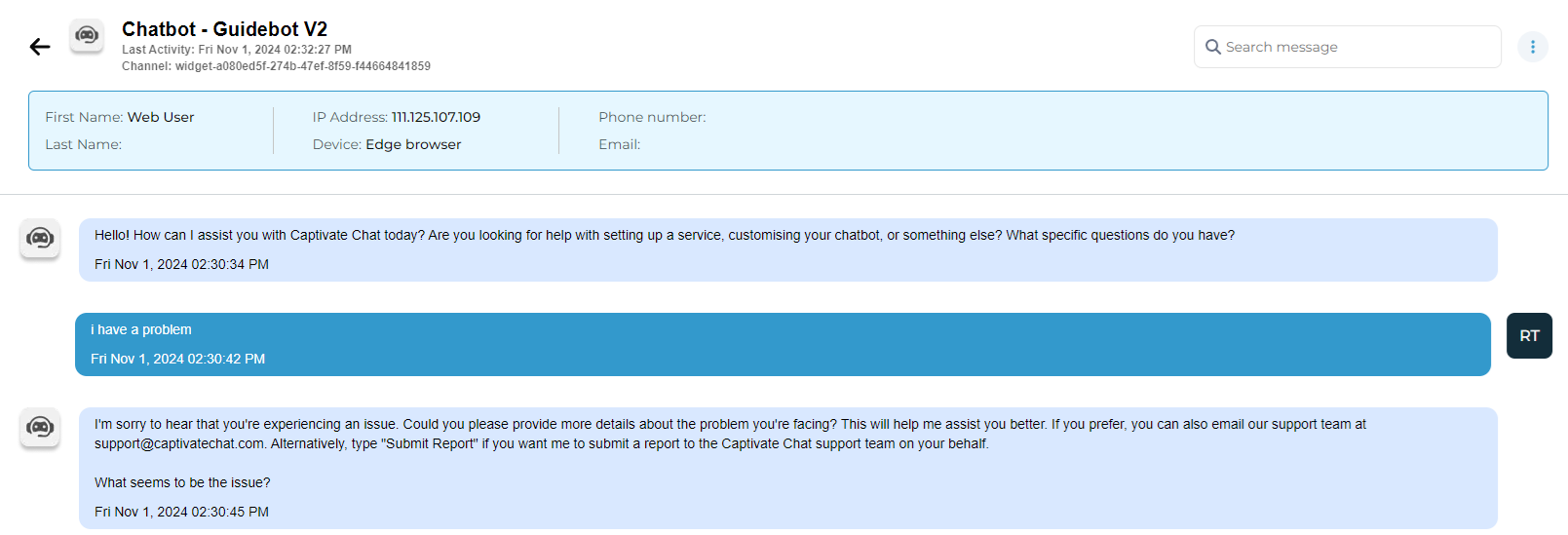Screen dimensions: 1568x535
Task: Click bot avatar beside the greeting message
Action: (40, 239)
